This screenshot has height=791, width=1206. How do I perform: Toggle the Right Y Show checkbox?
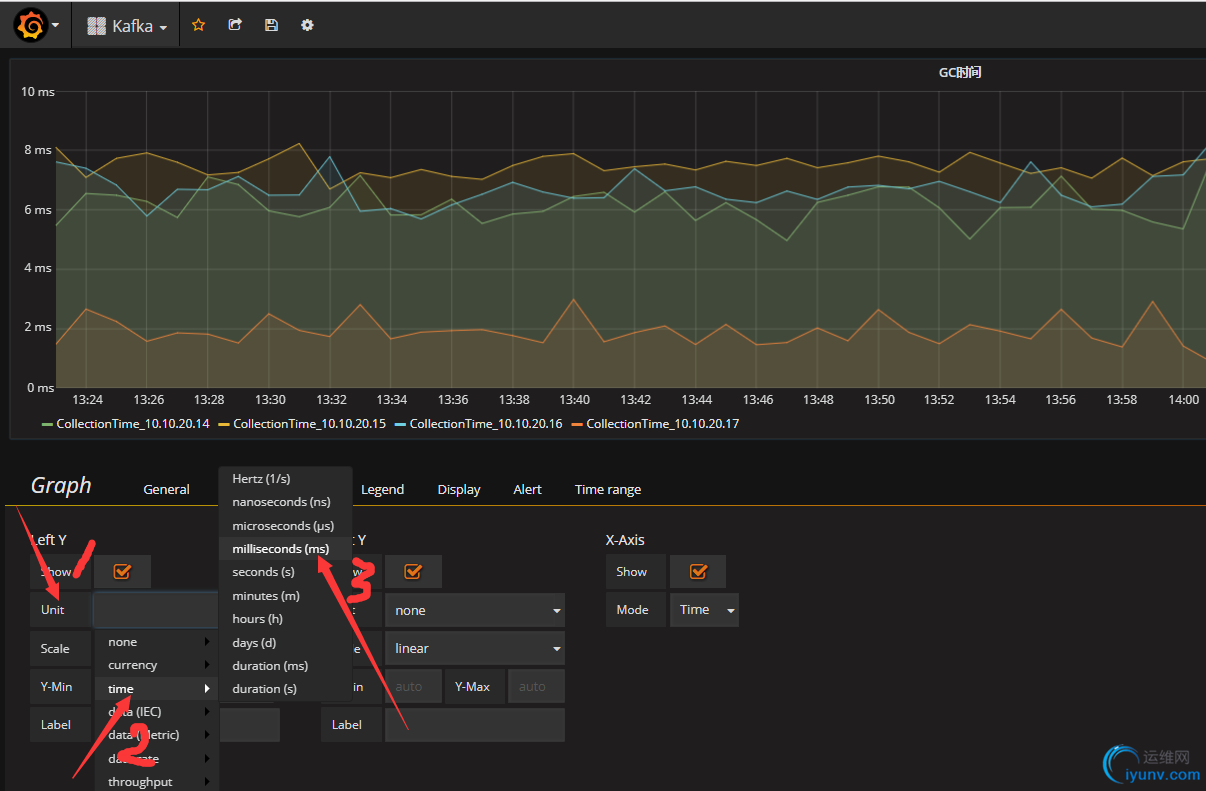(x=413, y=572)
